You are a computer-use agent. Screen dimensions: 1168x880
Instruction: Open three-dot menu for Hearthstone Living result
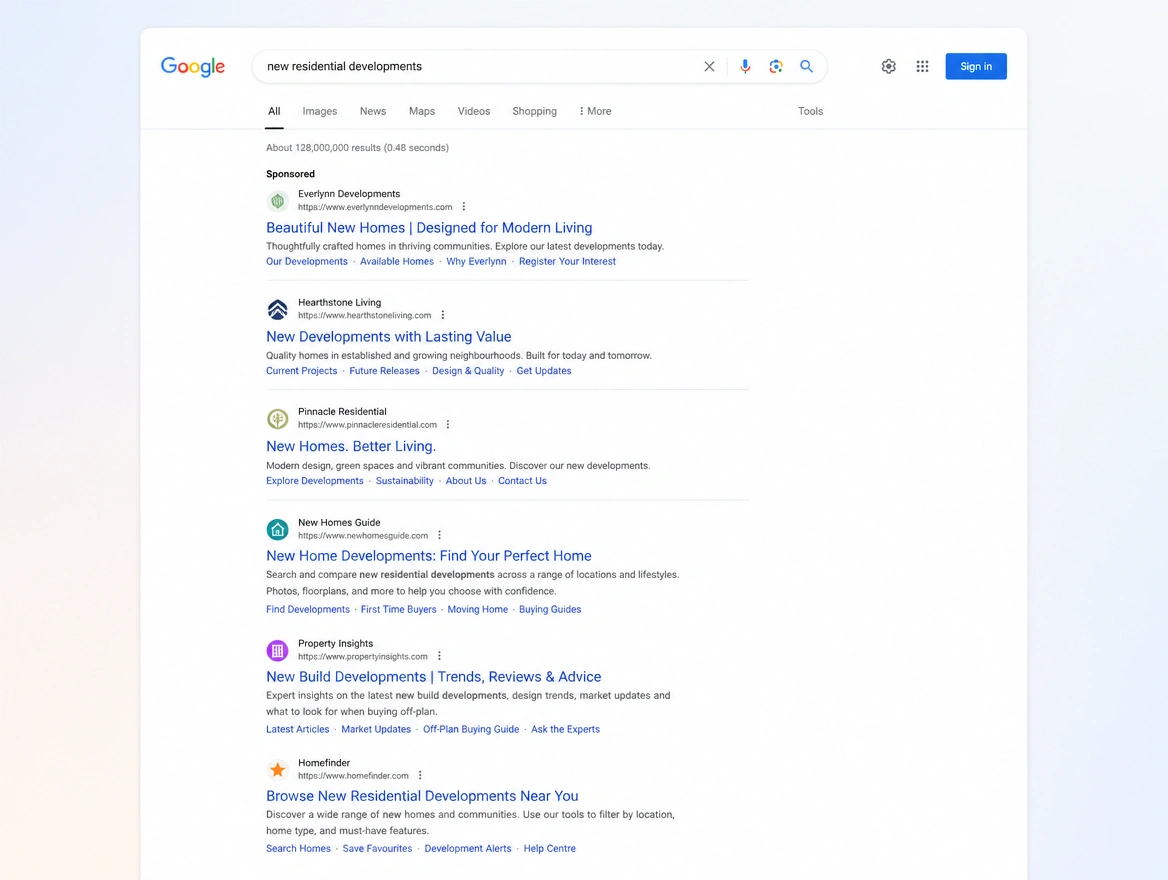pyautogui.click(x=442, y=315)
